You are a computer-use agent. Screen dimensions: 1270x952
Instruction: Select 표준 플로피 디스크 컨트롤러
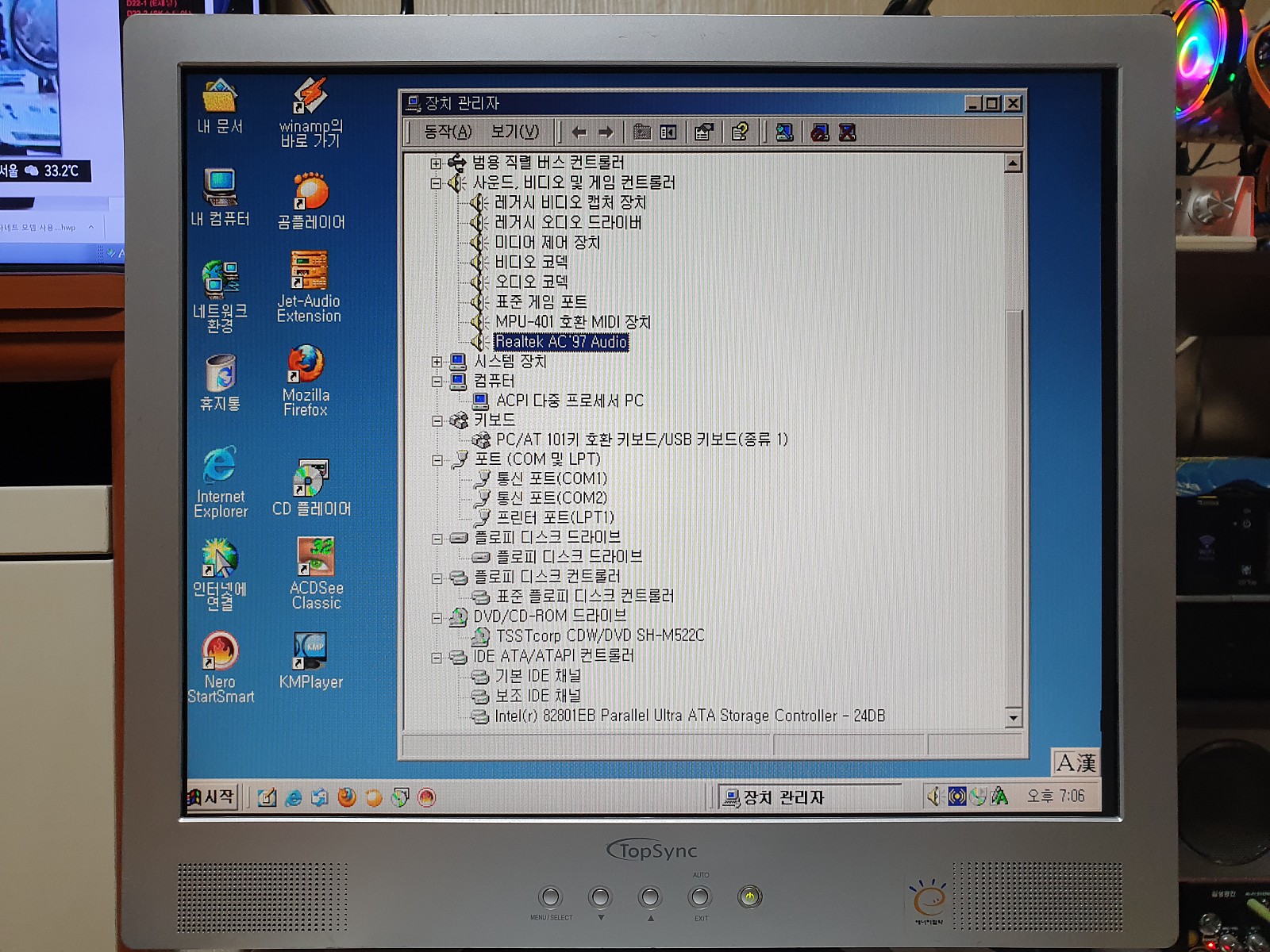(585, 596)
